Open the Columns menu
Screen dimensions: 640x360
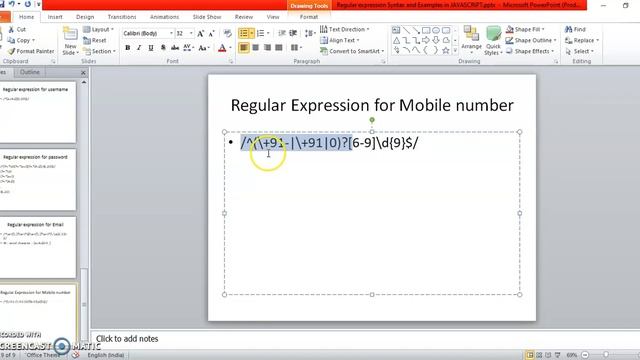coord(296,48)
